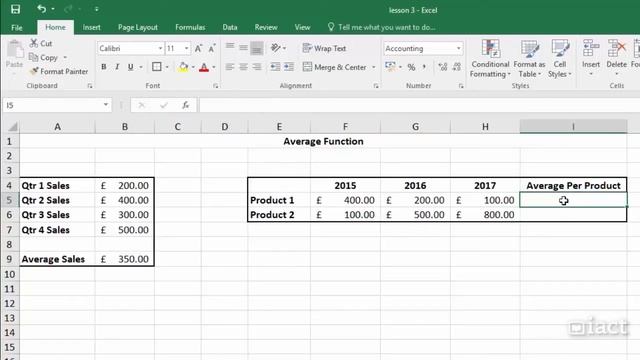Select column F header
640x360 pixels.
[345, 127]
